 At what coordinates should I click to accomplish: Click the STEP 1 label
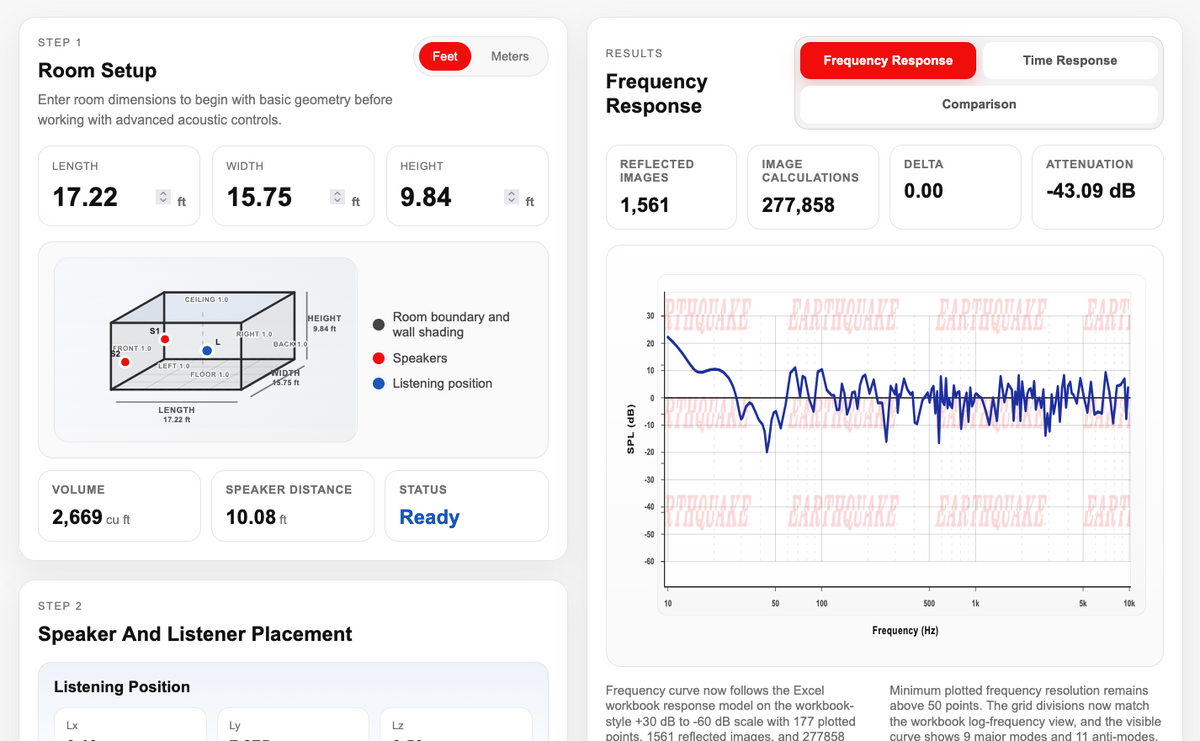[x=60, y=42]
